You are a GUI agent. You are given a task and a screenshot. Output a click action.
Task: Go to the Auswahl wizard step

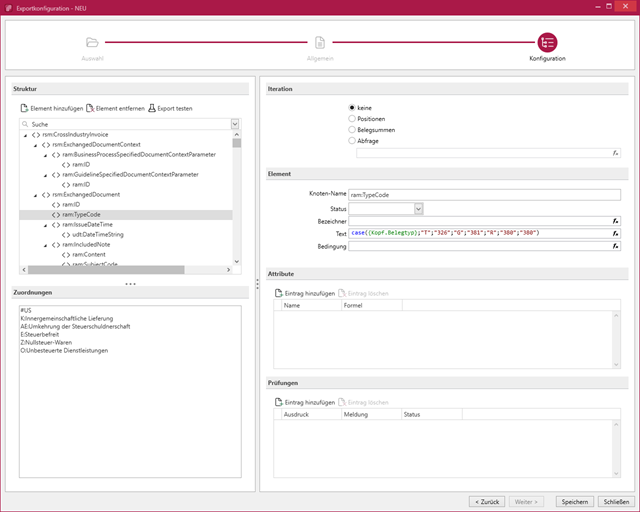click(x=92, y=43)
